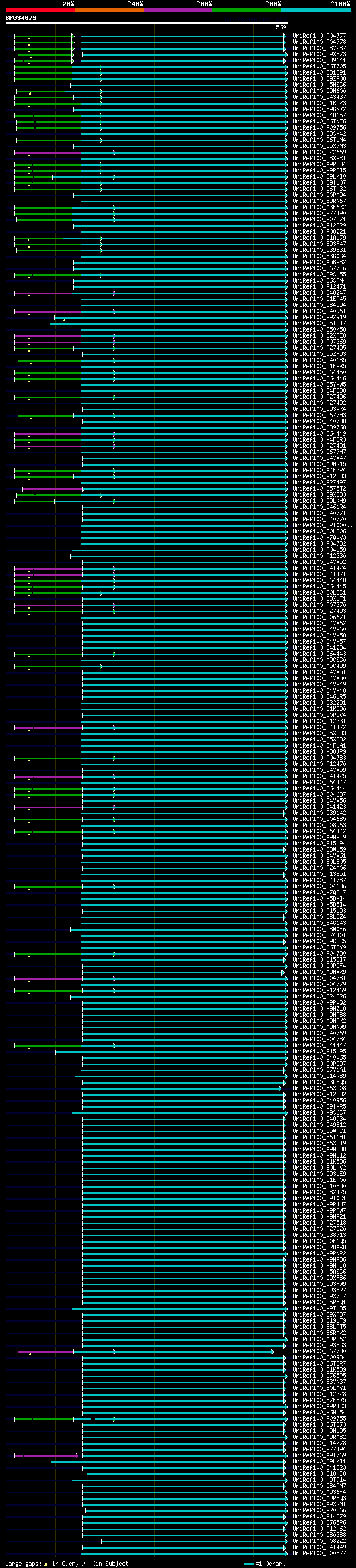Select label UniRef100_Q40247
356x1568 pixels.
pos(319,293)
